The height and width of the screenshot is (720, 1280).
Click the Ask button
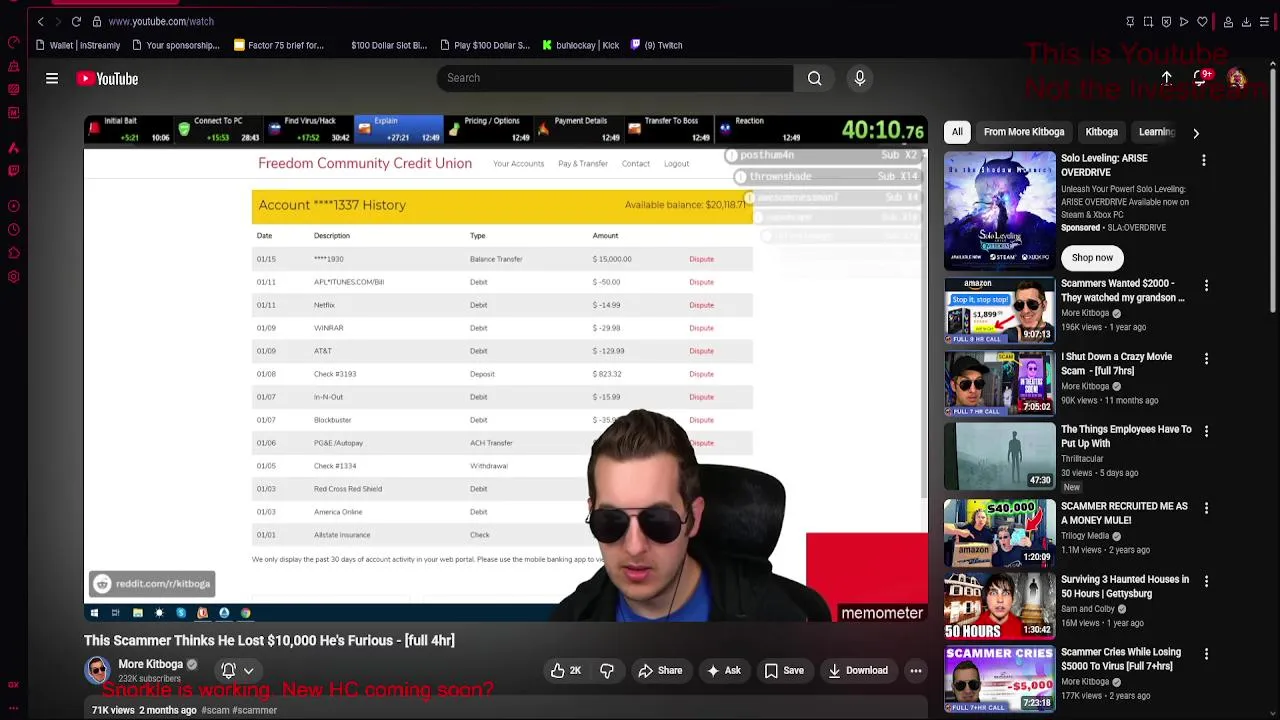pos(724,671)
